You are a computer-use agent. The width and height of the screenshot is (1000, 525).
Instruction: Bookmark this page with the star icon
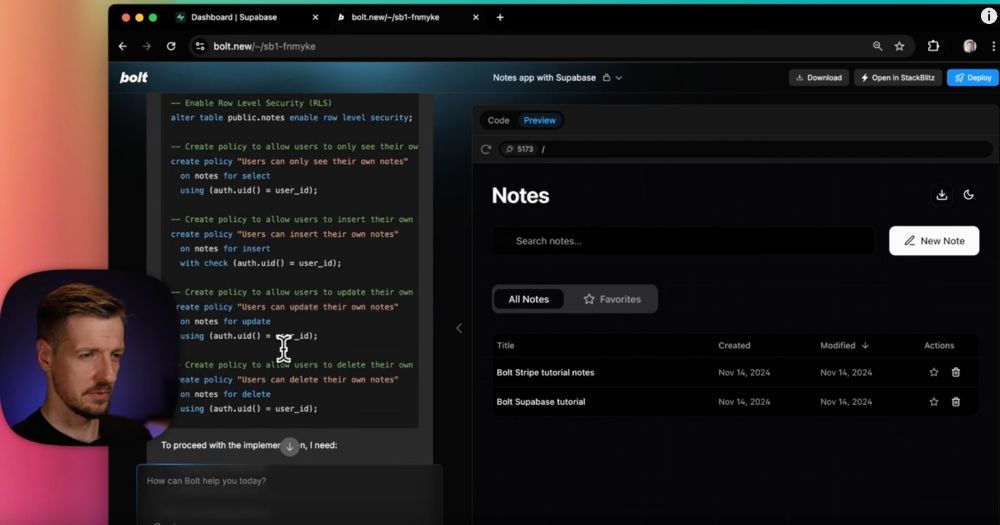point(899,46)
